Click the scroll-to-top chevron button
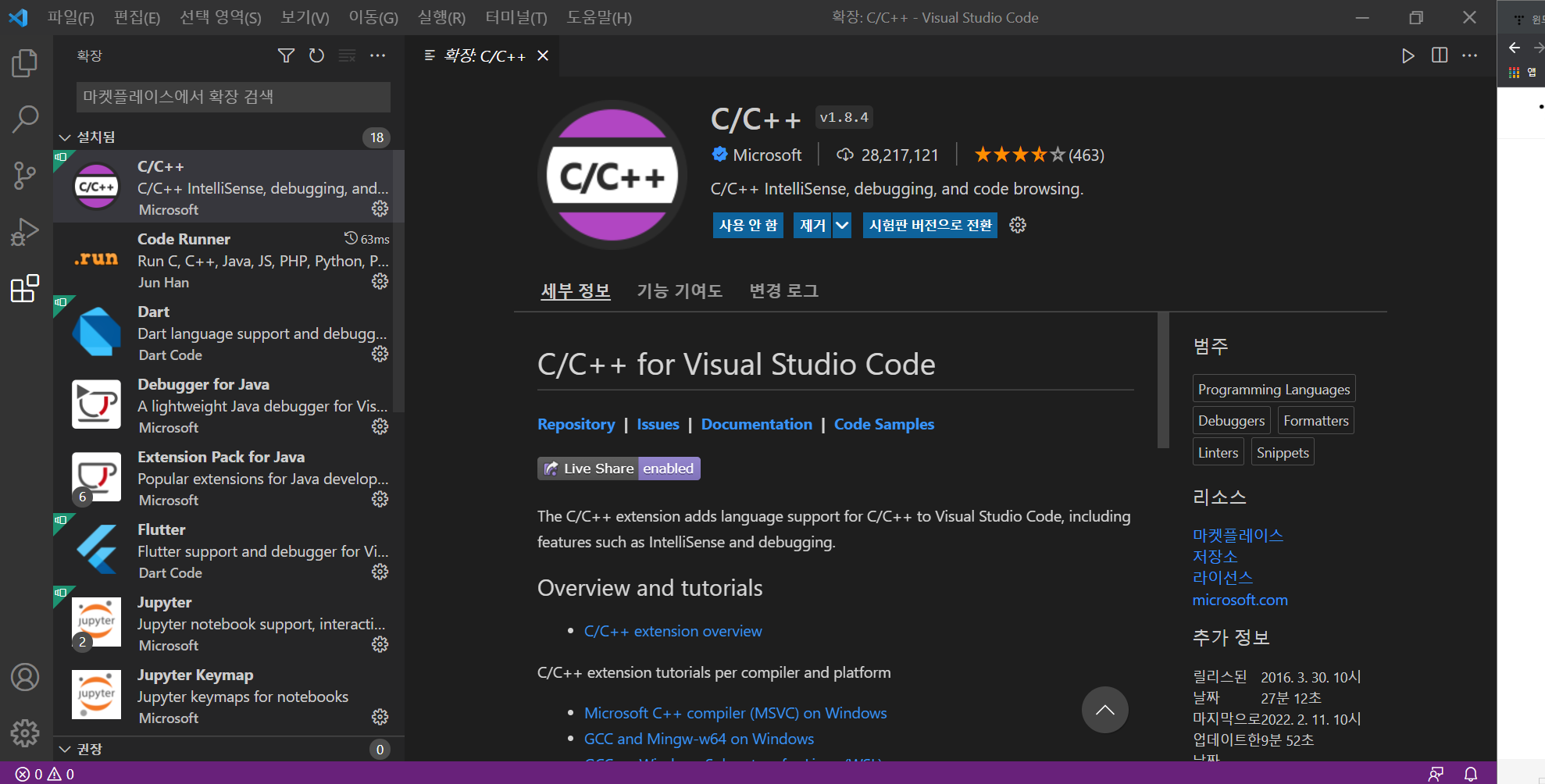Viewport: 1545px width, 784px height. tap(1104, 710)
